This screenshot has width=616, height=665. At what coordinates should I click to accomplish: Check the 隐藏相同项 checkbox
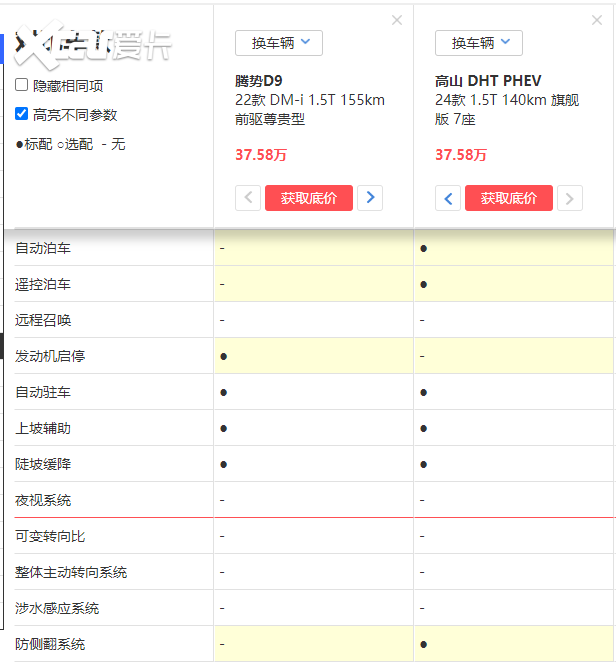(x=22, y=85)
